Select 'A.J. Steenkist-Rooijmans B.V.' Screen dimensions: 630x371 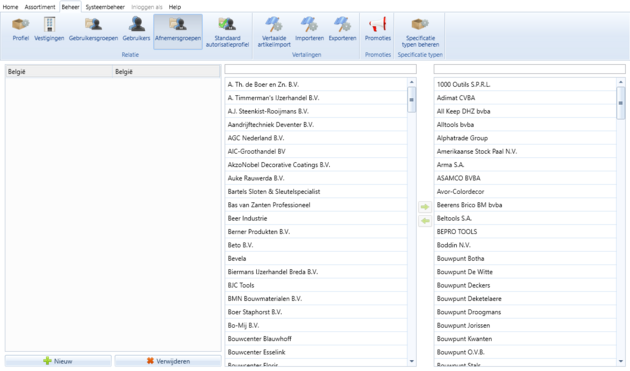(x=316, y=111)
